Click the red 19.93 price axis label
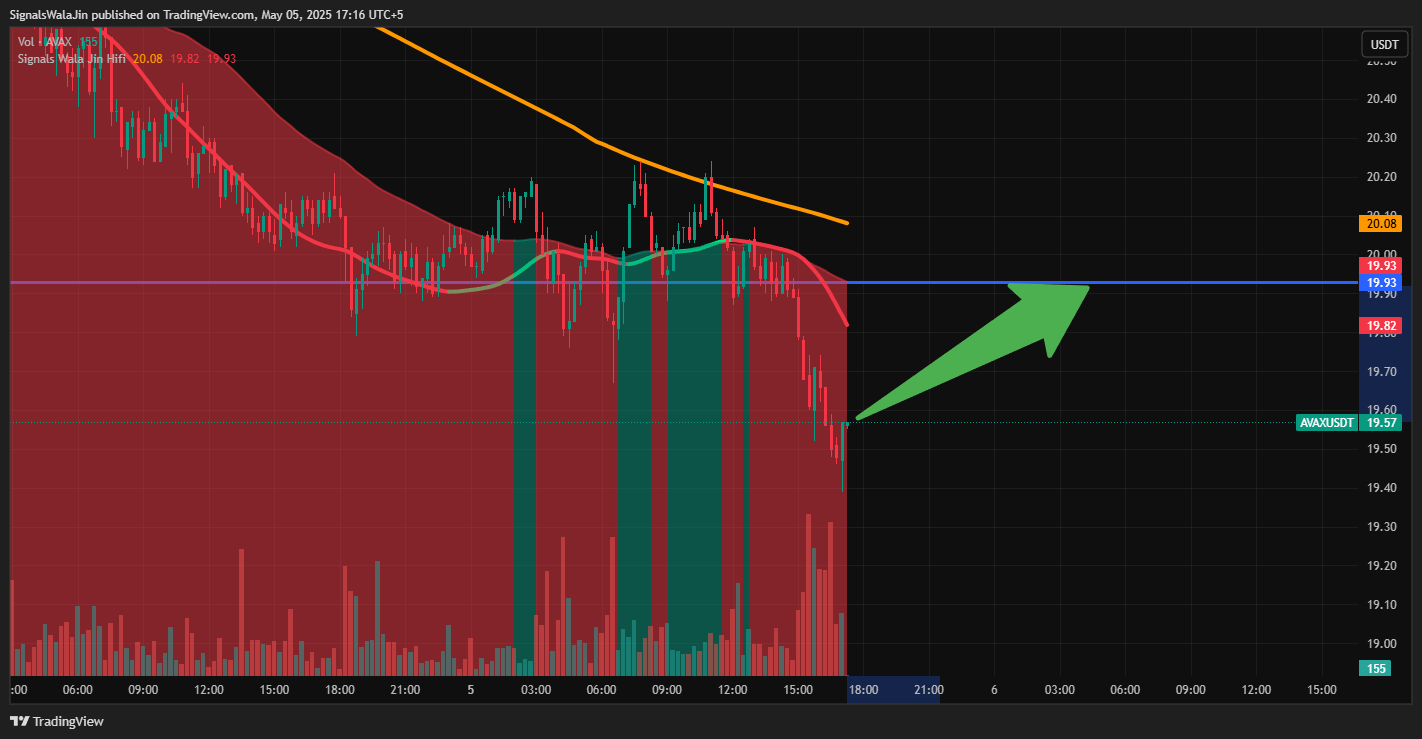This screenshot has width=1422, height=739. [1381, 266]
